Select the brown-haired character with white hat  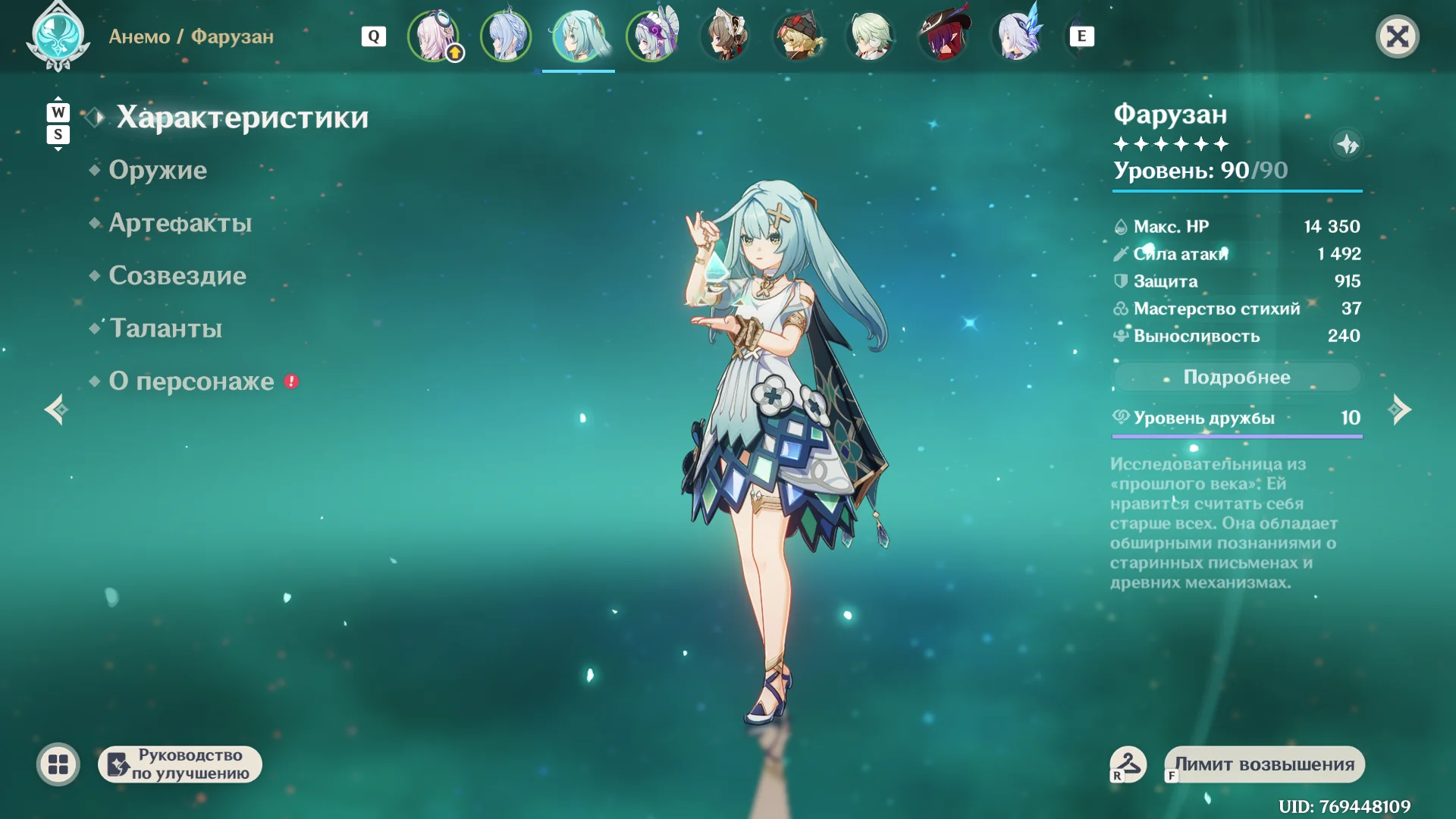point(724,36)
